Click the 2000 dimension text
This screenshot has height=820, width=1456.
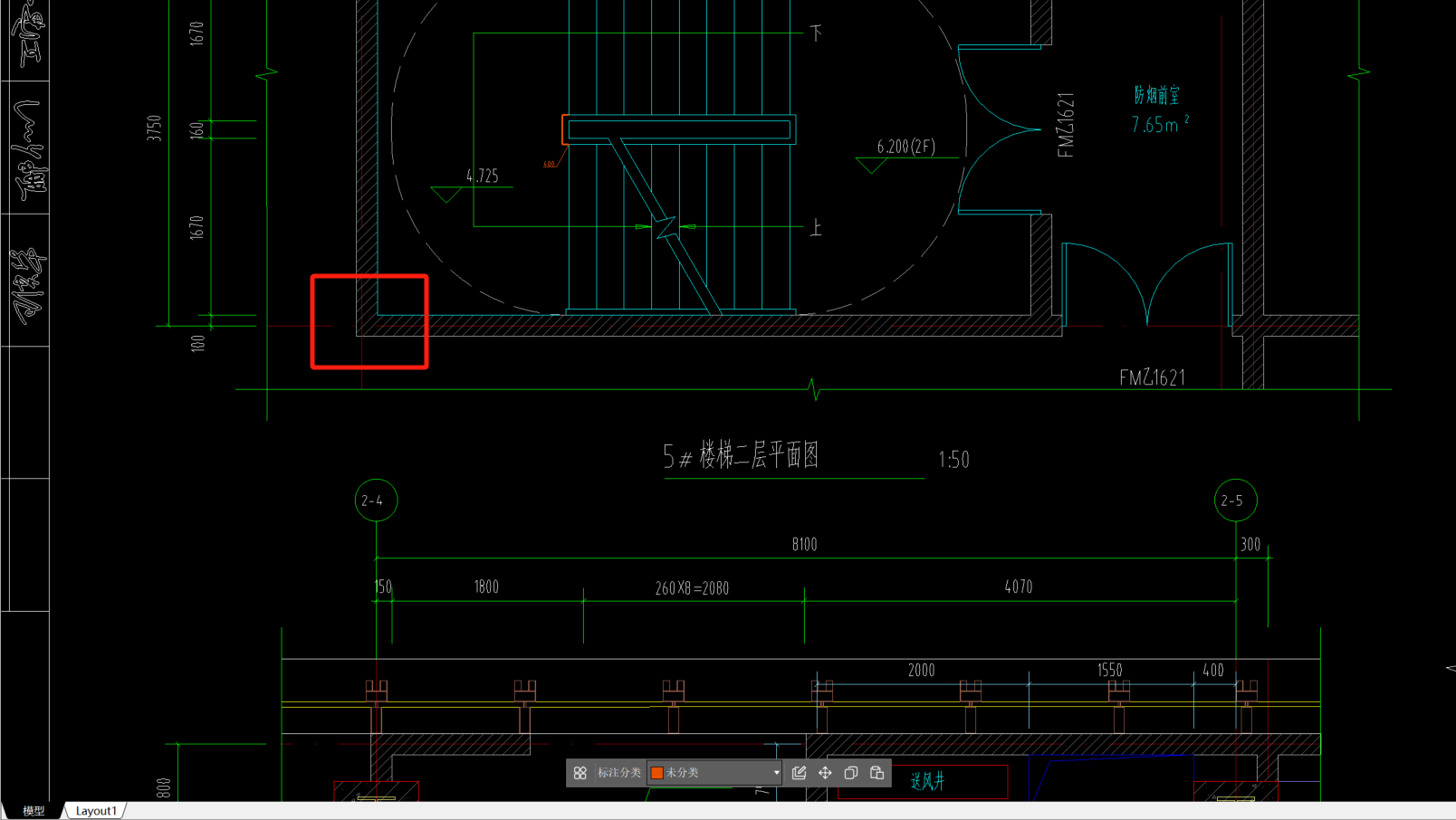921,671
